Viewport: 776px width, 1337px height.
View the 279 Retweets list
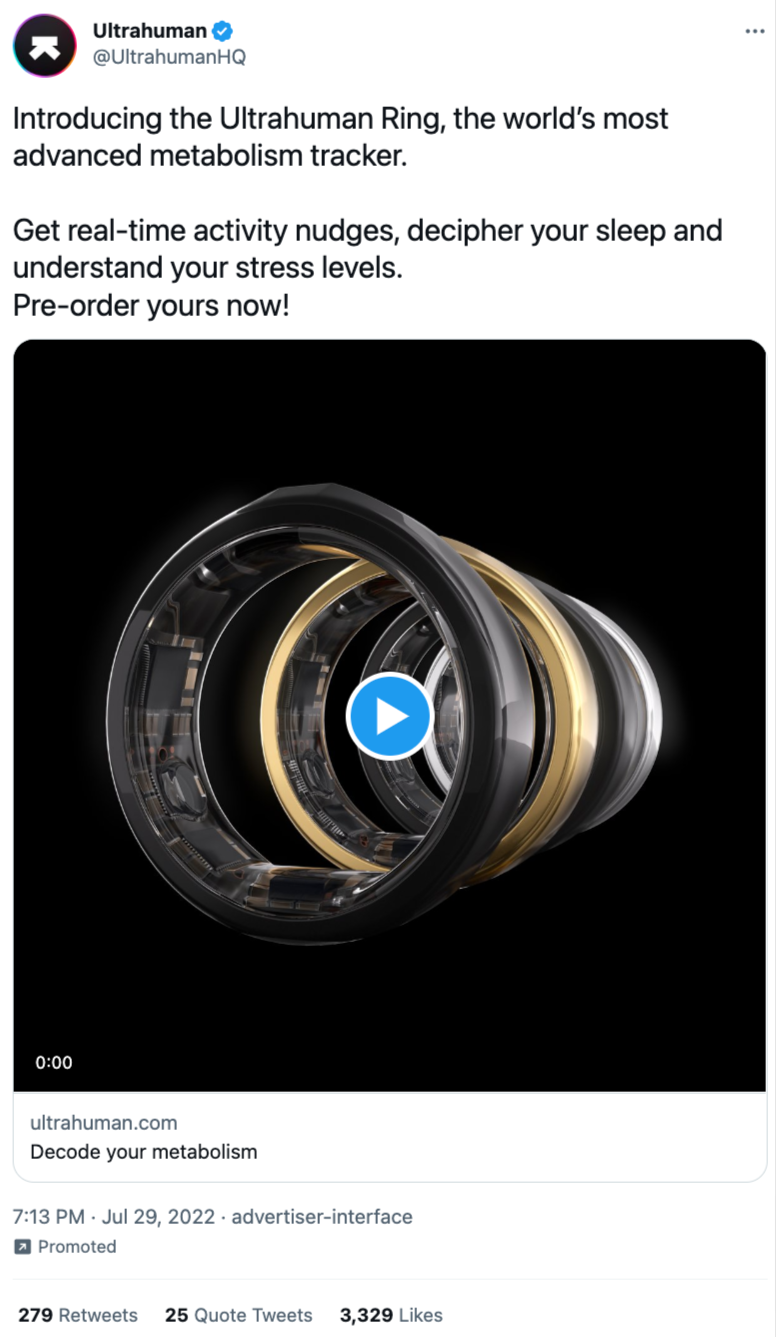(78, 1315)
